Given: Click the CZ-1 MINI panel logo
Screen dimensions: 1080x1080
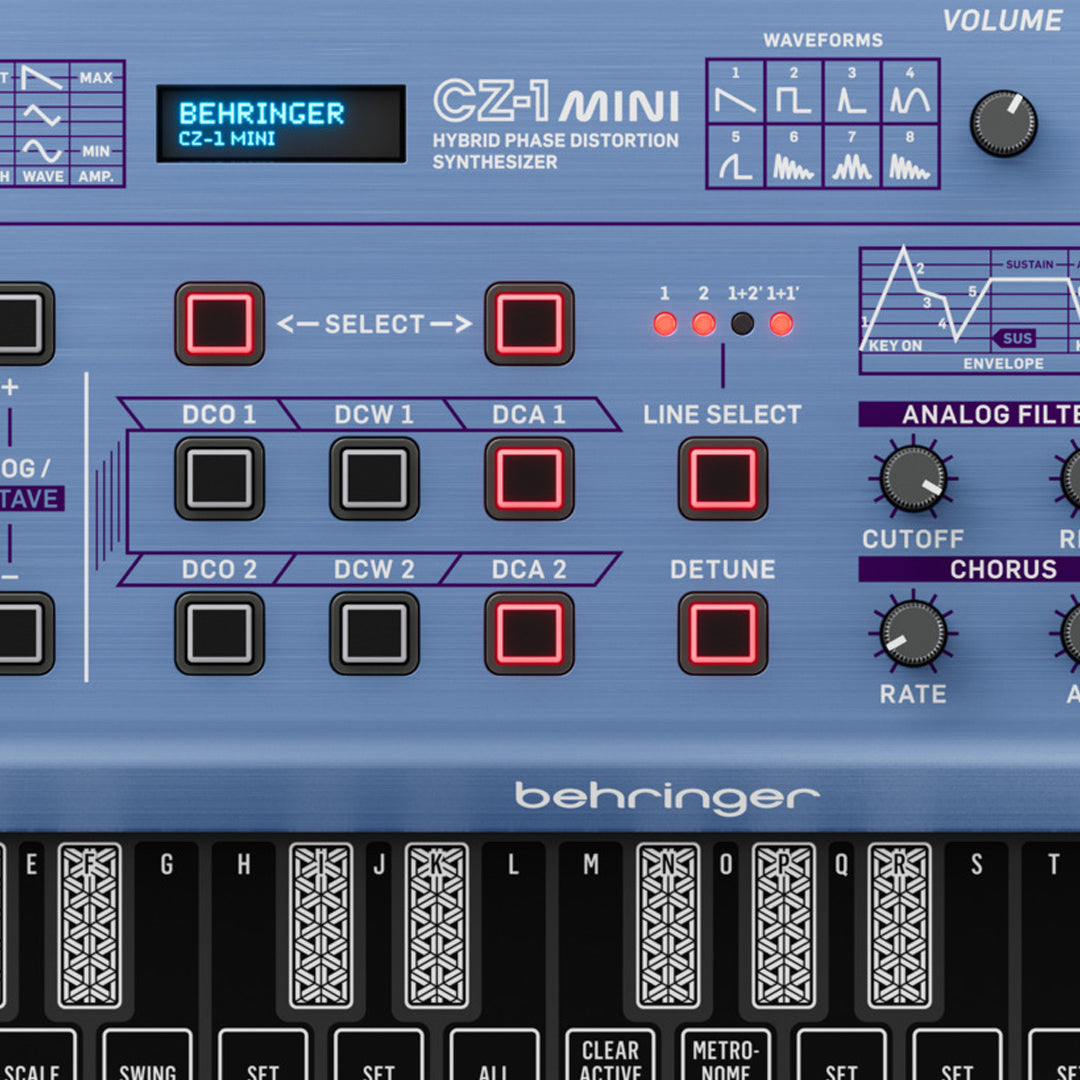Looking at the screenshot, I should point(557,101).
